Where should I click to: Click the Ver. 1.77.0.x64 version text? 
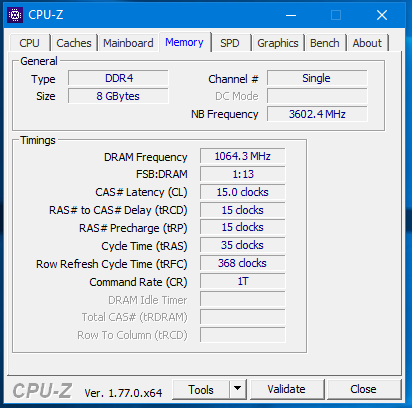123,393
